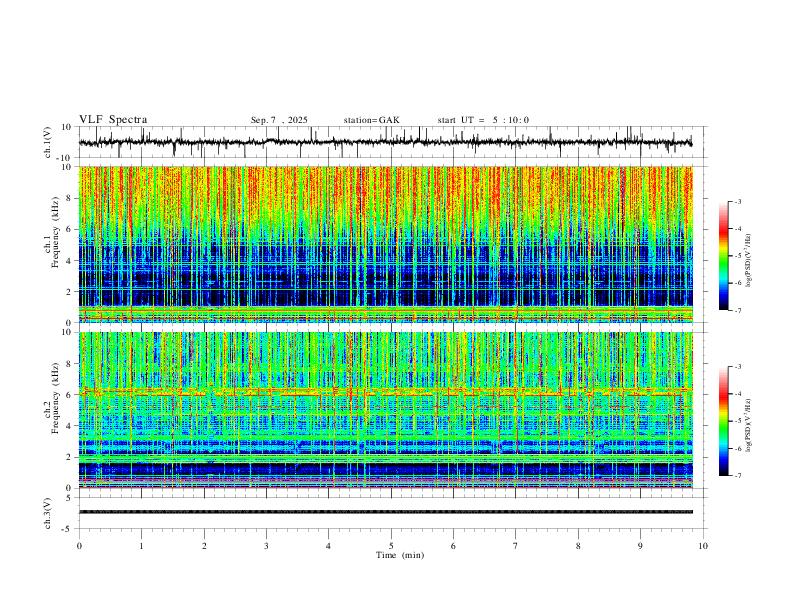Click the ch.1 "Frequency (kHz)" axis label

coord(55,233)
